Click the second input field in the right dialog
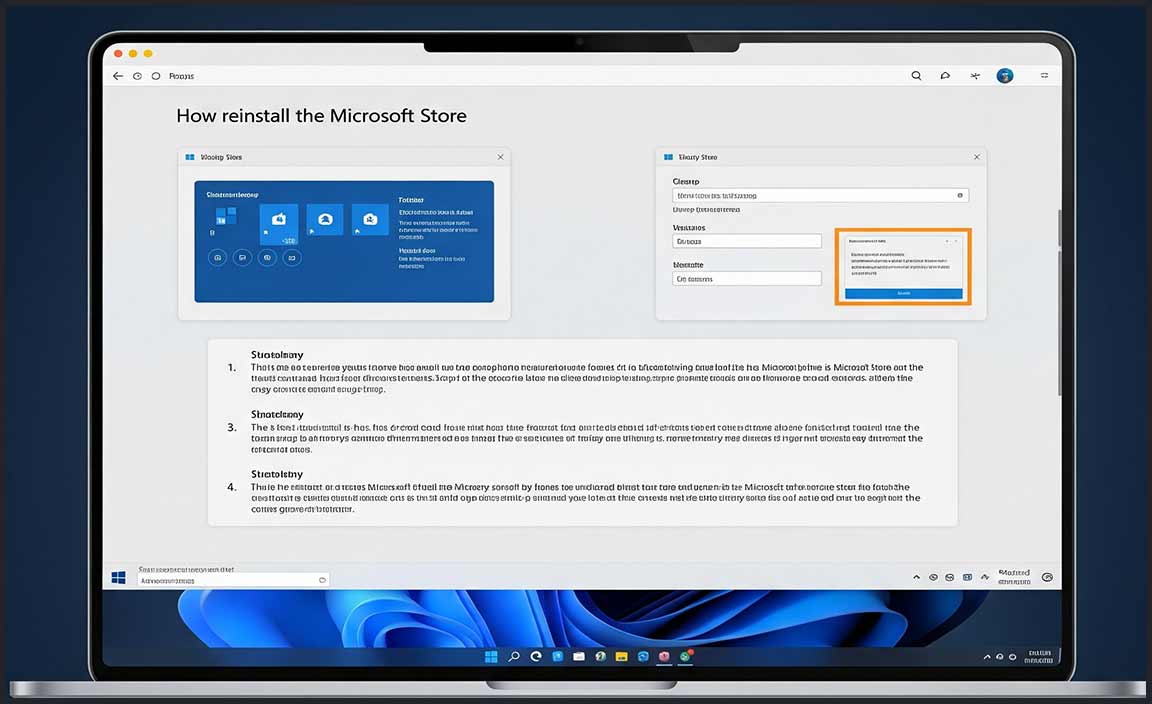This screenshot has width=1152, height=704. click(747, 241)
